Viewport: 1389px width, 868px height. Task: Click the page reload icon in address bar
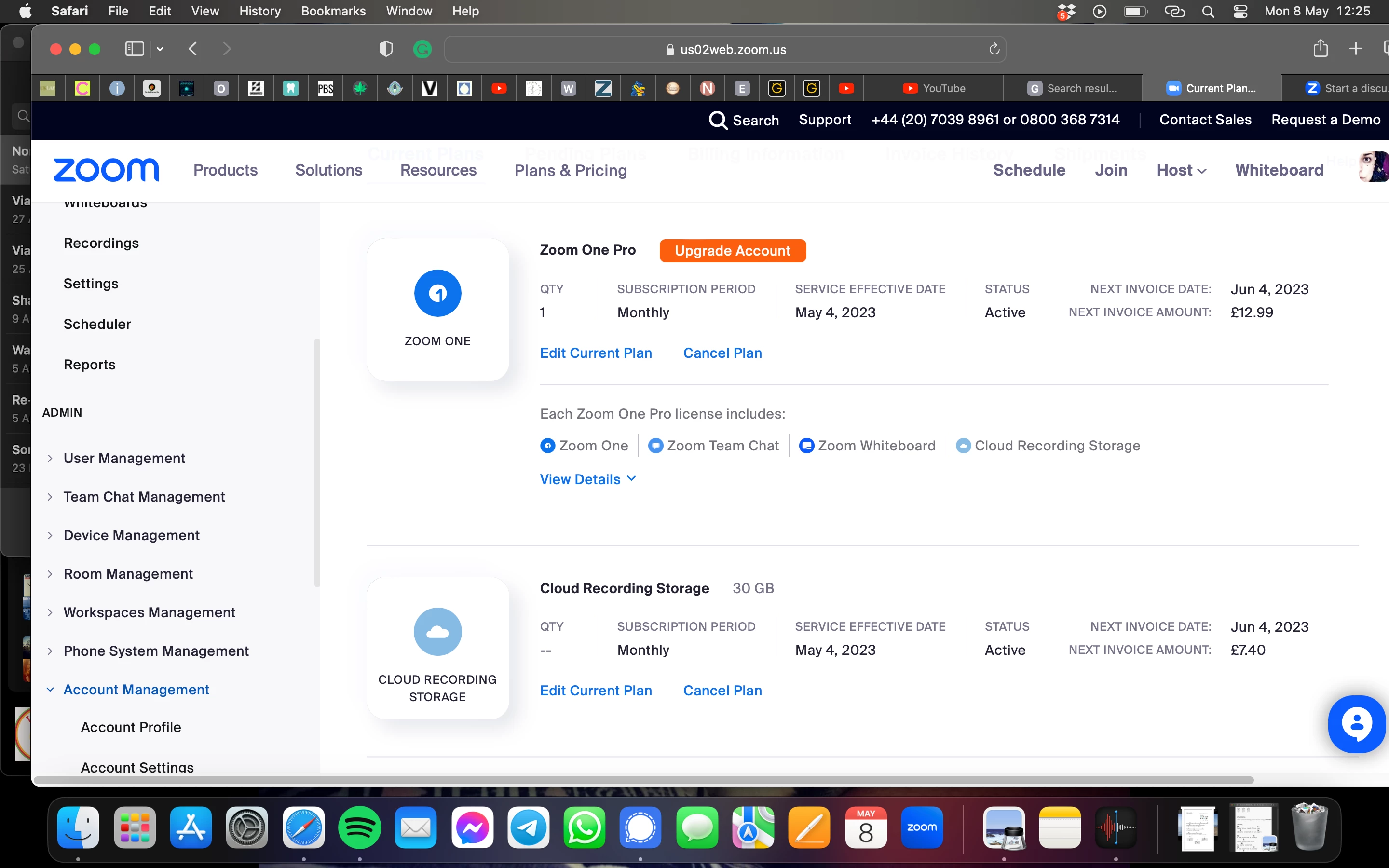[x=994, y=49]
